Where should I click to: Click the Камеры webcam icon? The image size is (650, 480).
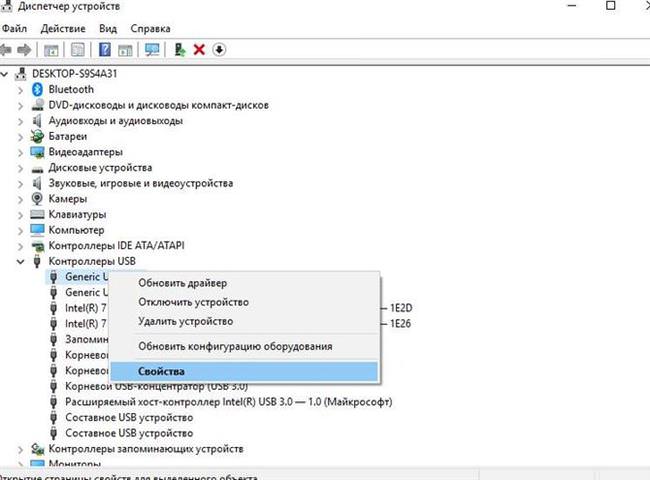tap(37, 199)
